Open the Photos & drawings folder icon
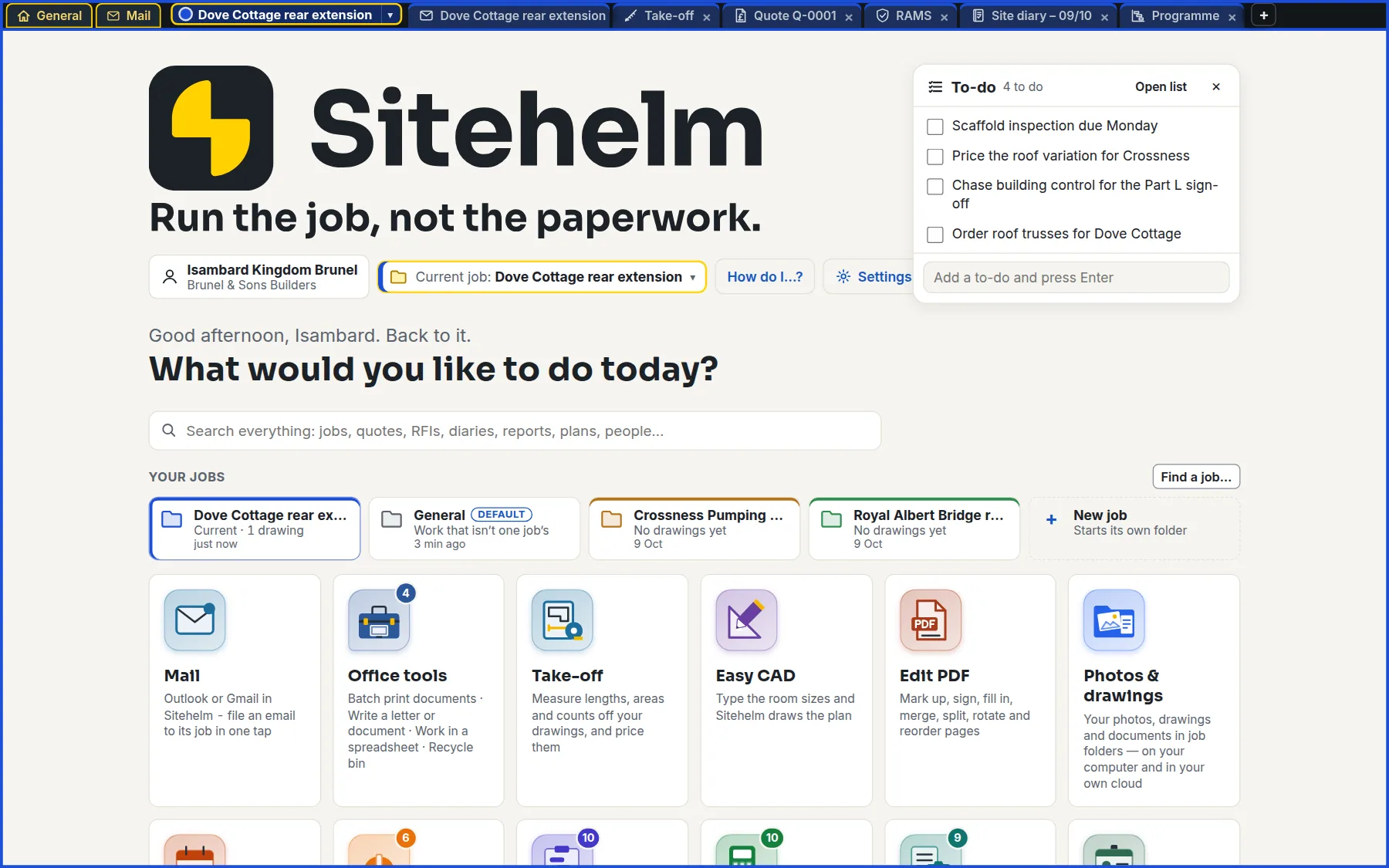This screenshot has width=1389, height=868. pos(1114,620)
